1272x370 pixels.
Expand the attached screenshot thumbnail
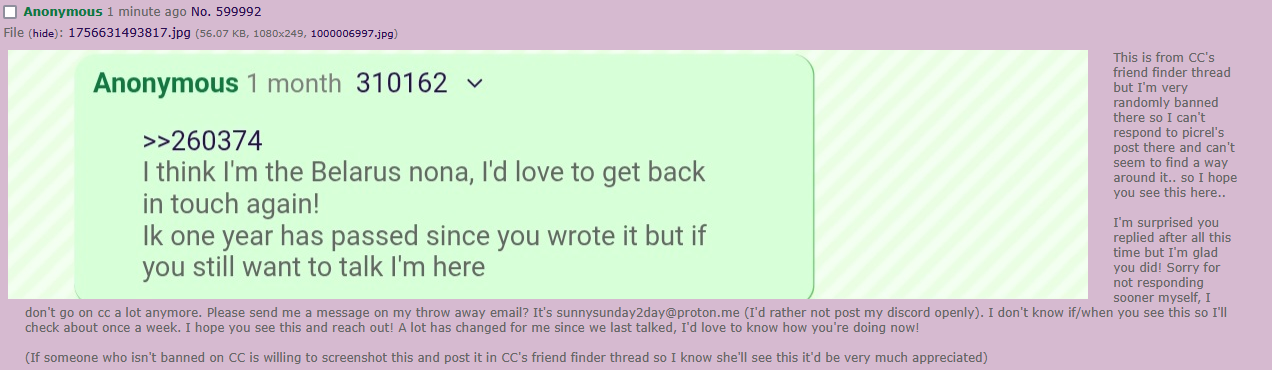548,174
